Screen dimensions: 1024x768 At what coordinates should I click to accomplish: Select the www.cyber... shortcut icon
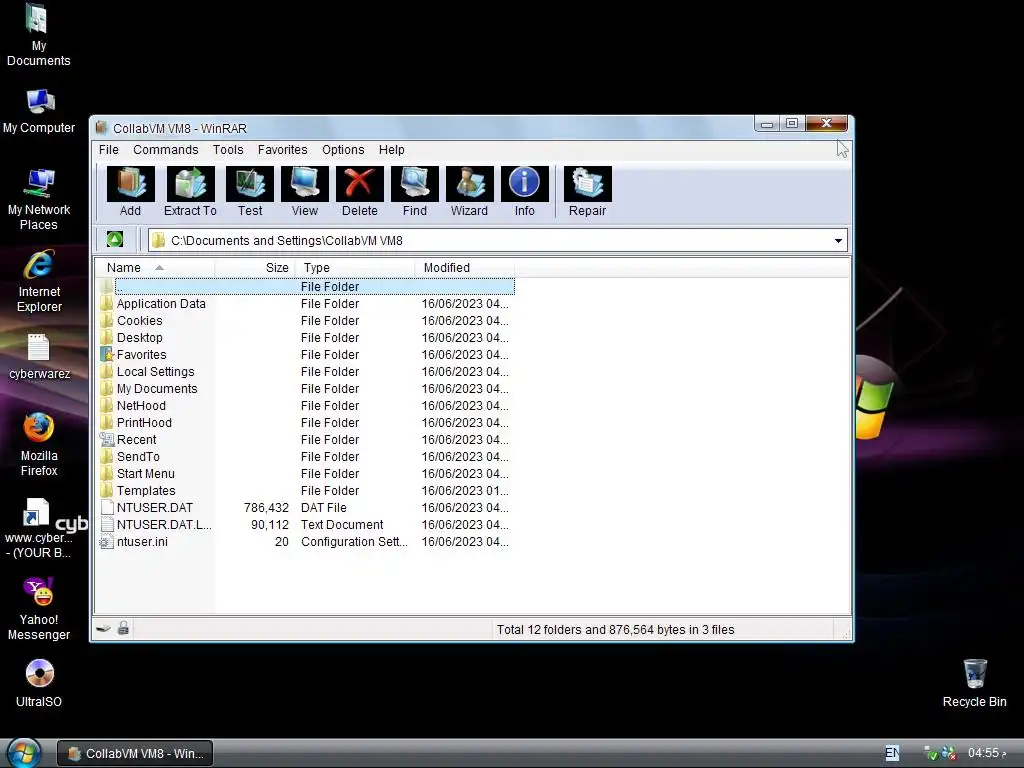point(39,528)
